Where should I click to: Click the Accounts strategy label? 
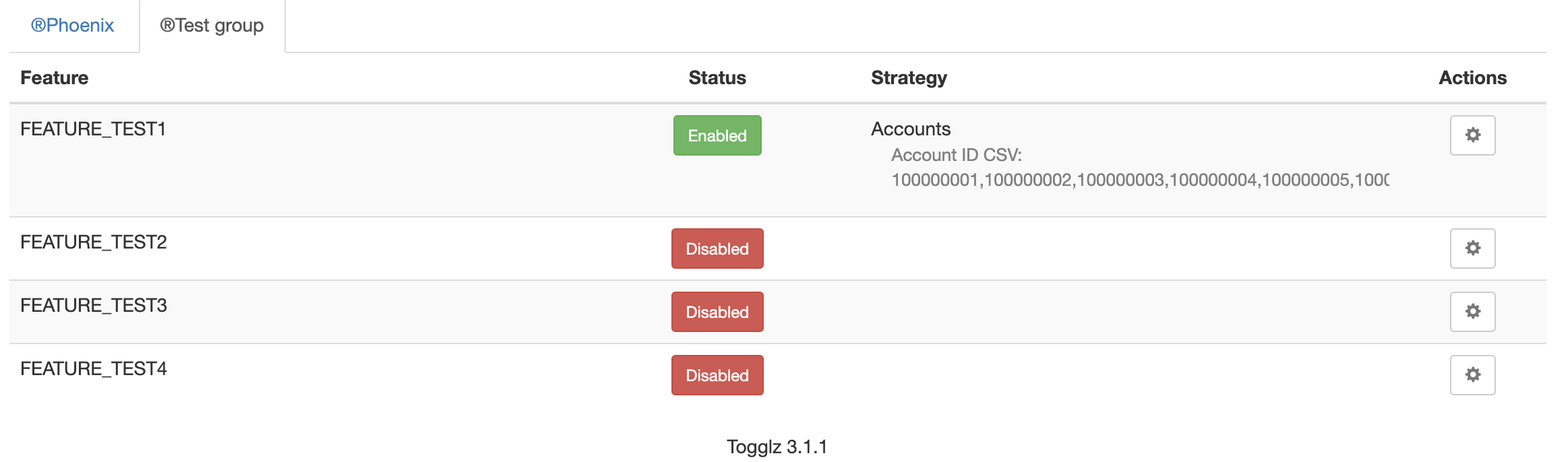(x=911, y=128)
